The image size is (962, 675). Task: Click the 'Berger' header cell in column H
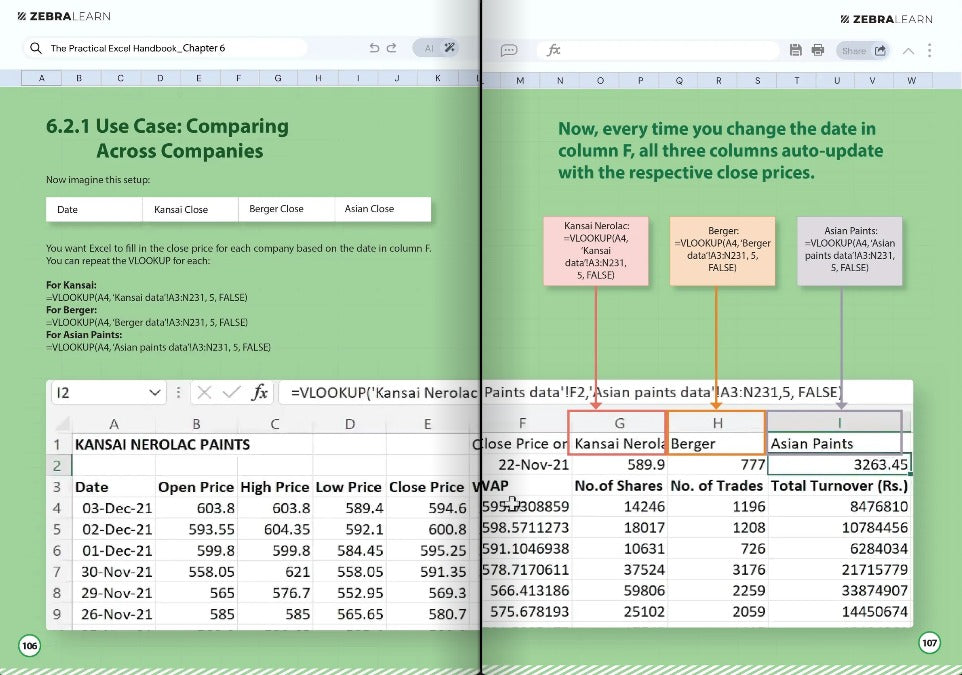click(716, 444)
